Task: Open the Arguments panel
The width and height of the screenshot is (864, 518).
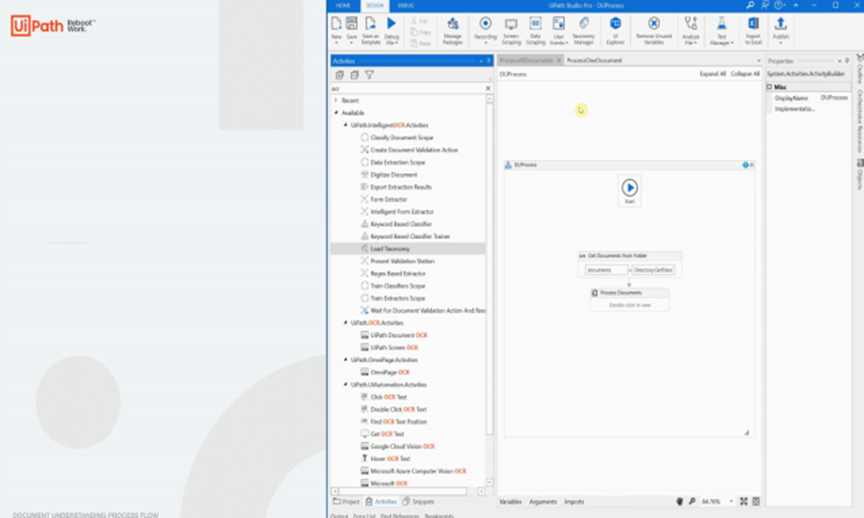Action: [x=543, y=501]
